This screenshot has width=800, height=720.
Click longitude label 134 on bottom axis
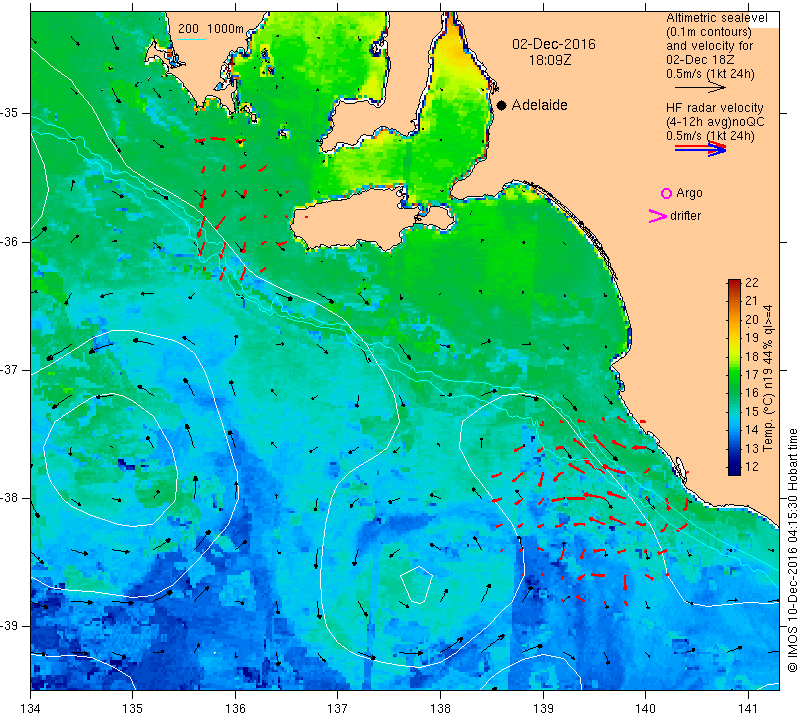(31, 709)
